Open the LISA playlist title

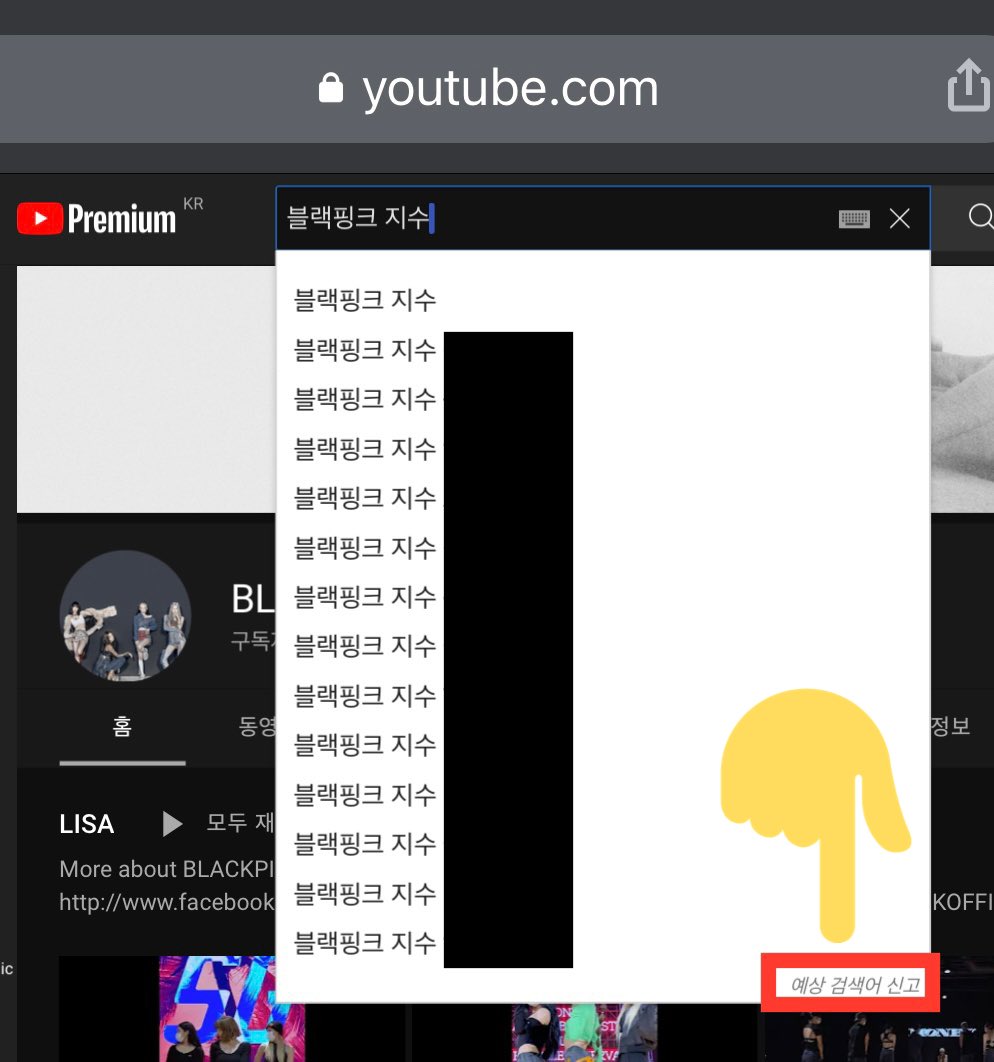87,824
